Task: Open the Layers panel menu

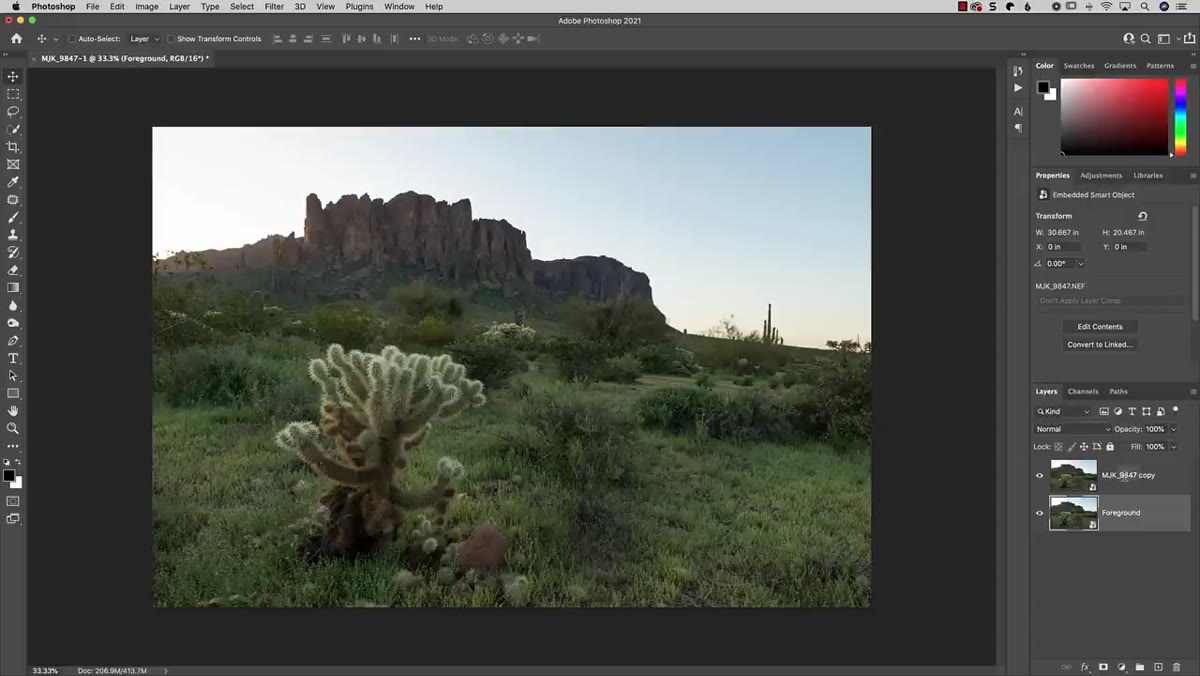Action: [1193, 391]
